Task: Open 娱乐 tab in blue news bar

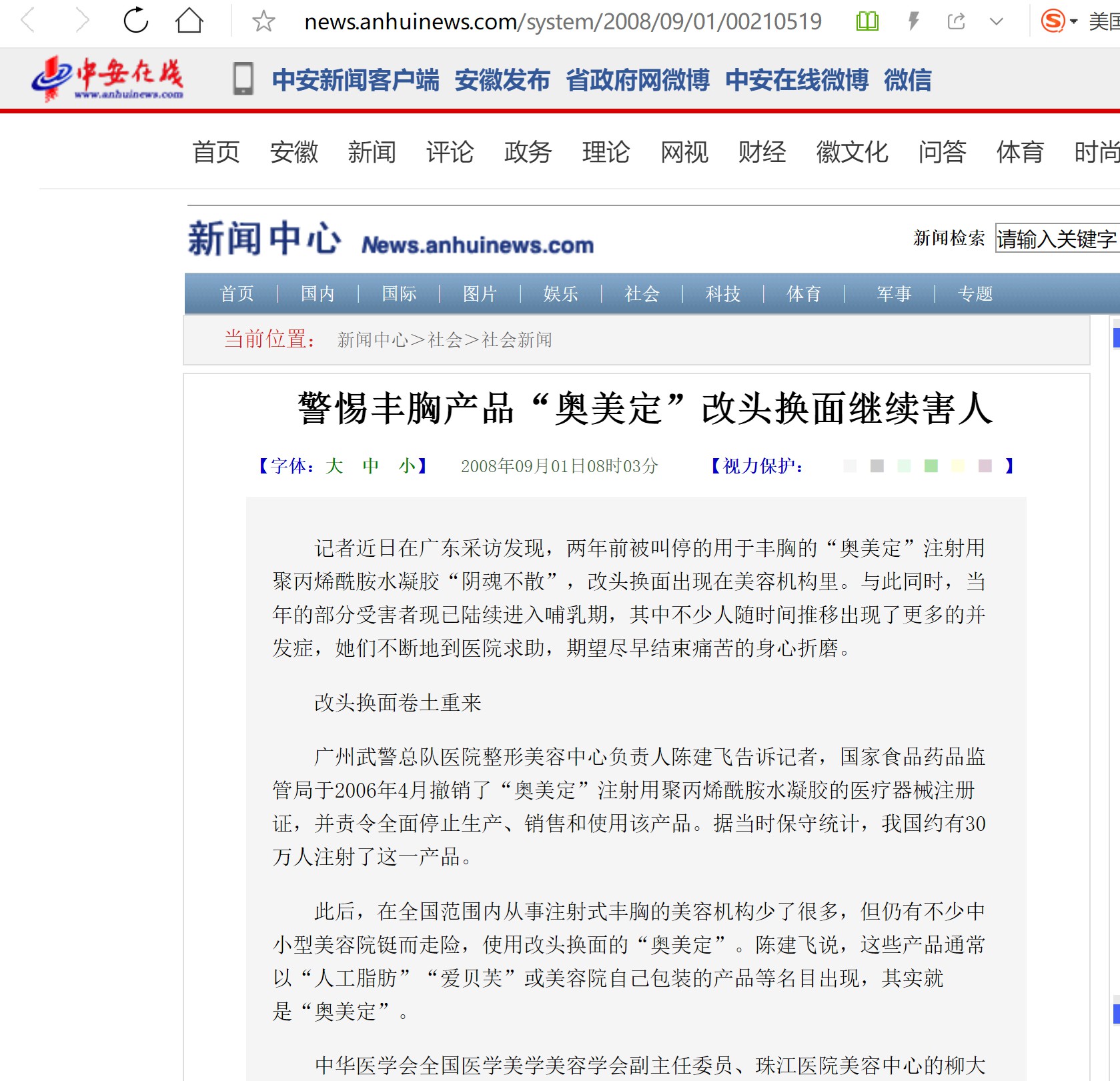Action: pyautogui.click(x=561, y=294)
